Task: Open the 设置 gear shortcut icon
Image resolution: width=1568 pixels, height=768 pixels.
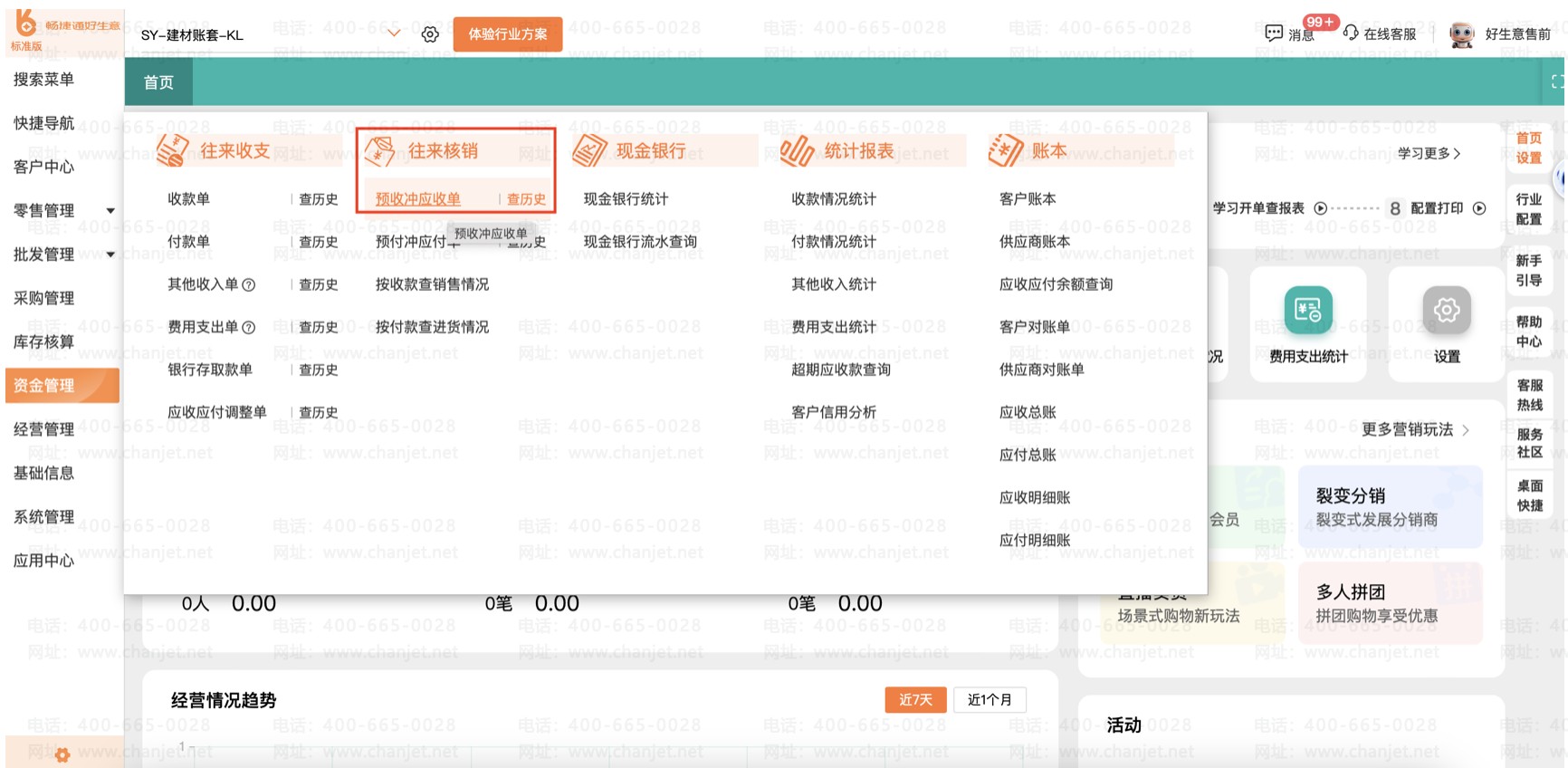Action: tap(1447, 310)
